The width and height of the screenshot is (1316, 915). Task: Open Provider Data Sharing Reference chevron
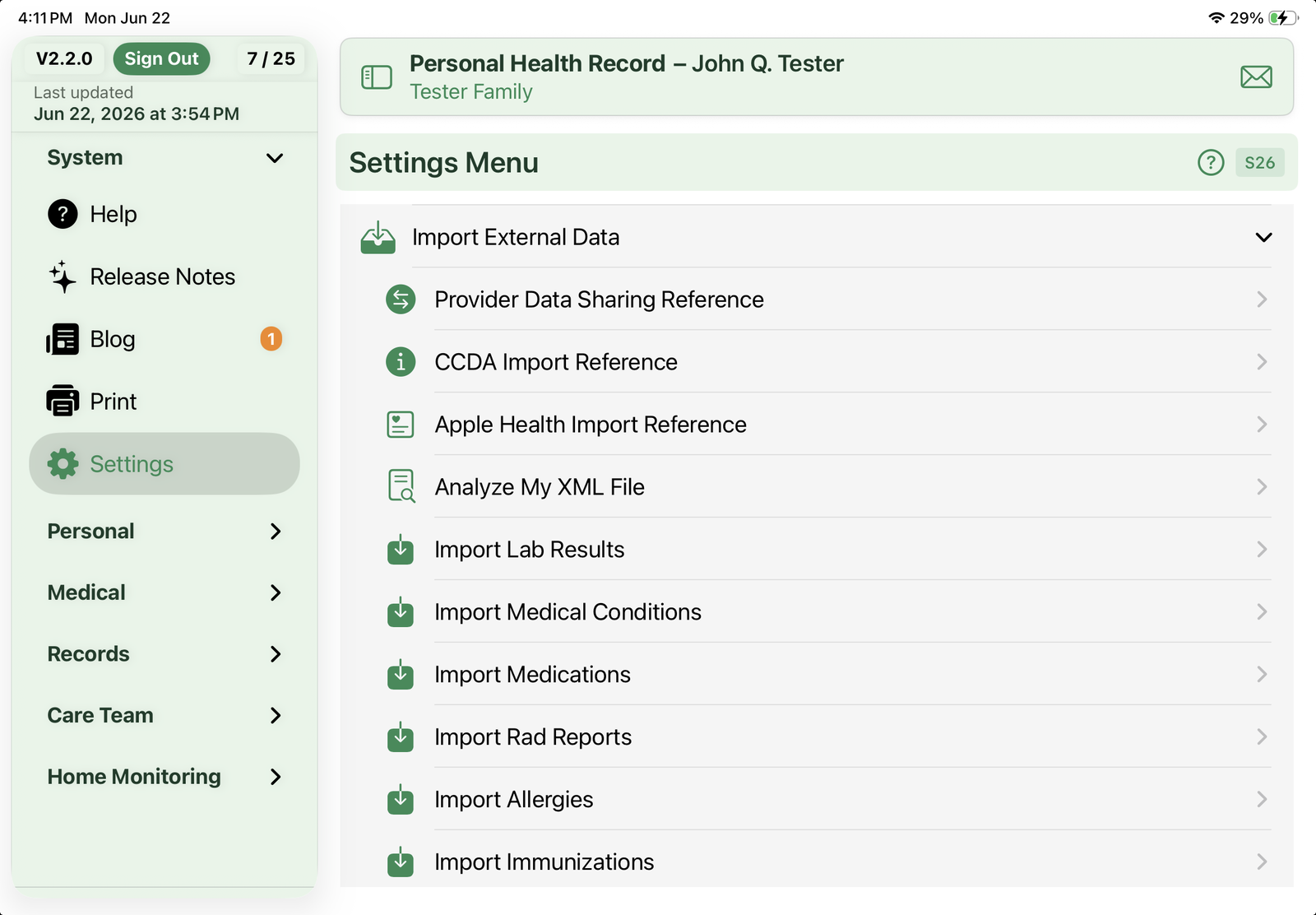tap(1262, 300)
